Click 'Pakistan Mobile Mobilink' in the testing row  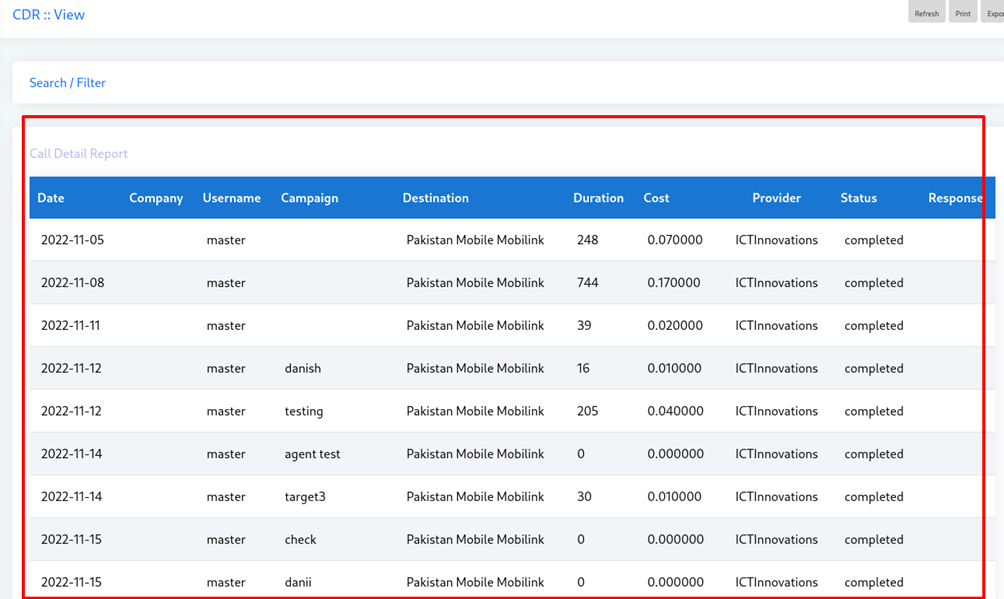[475, 411]
